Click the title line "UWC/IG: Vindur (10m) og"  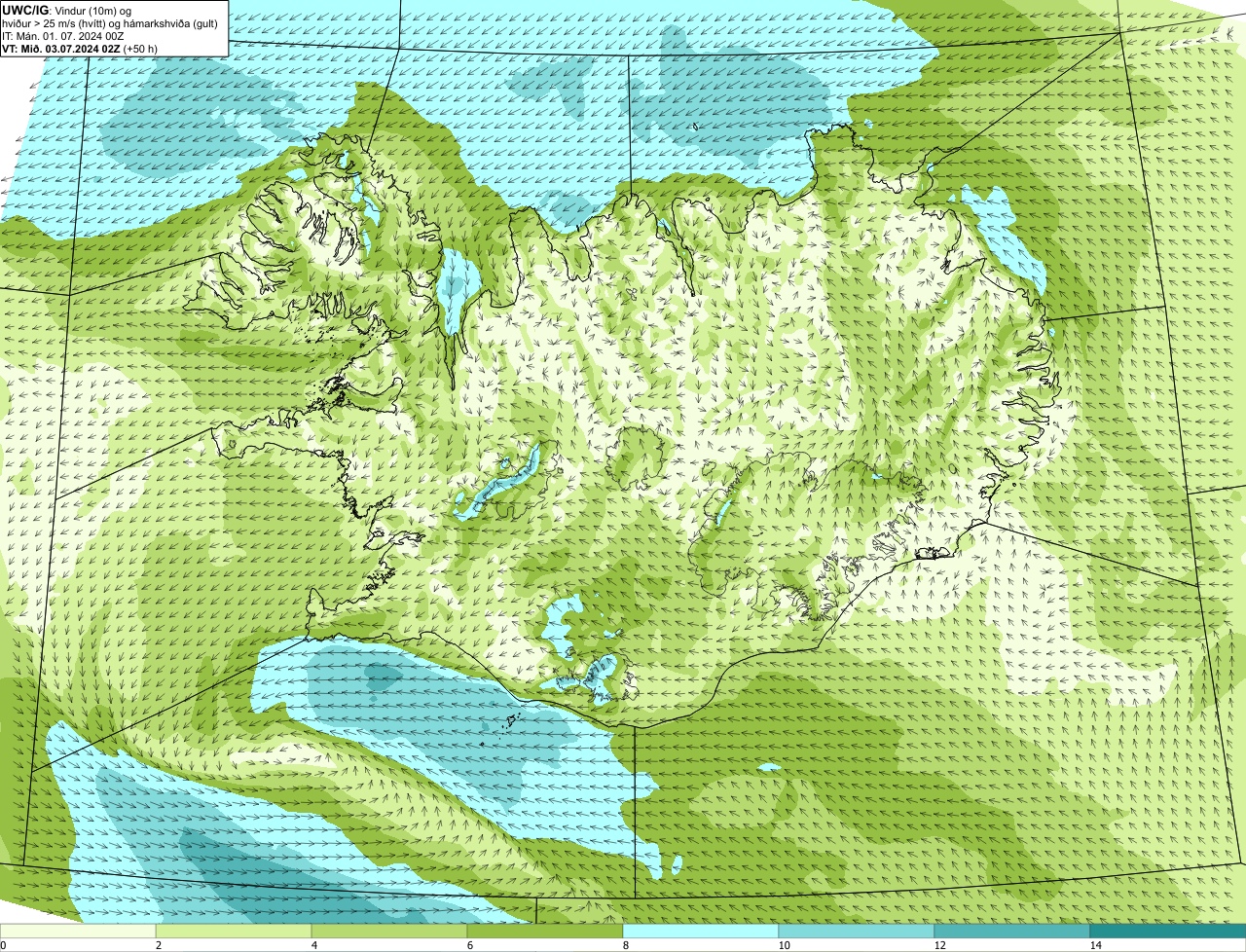pyautogui.click(x=66, y=10)
